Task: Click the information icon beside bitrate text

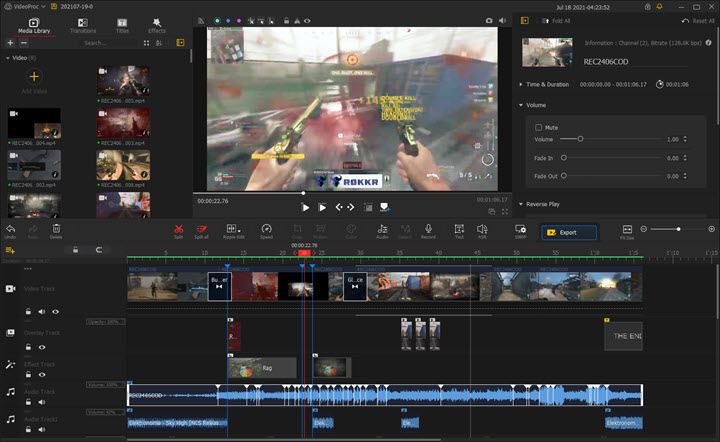Action: point(709,43)
